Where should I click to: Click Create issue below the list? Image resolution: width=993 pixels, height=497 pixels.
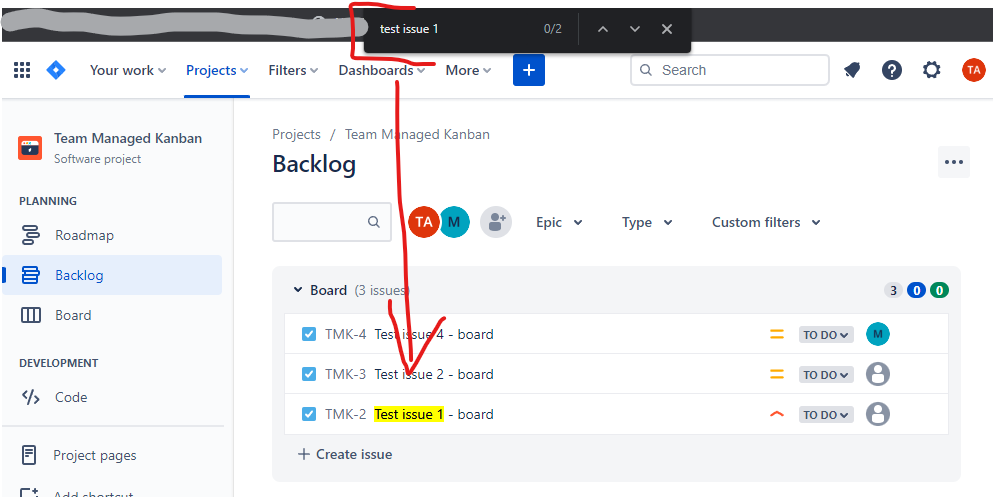point(345,454)
